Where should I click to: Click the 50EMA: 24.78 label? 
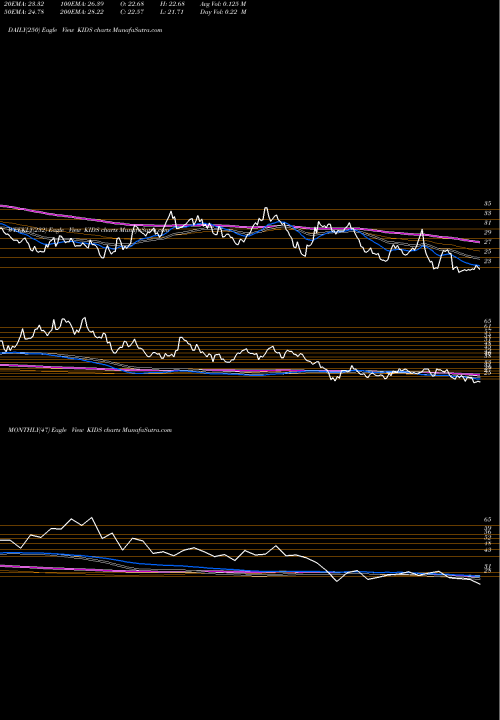click(x=22, y=12)
